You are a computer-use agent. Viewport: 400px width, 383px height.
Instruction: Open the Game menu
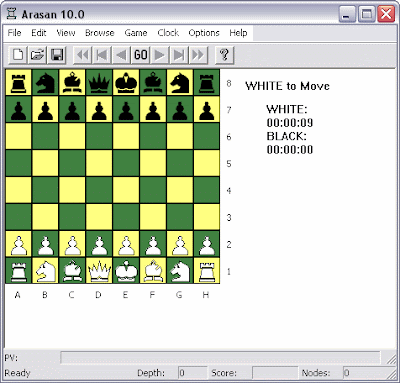click(136, 33)
